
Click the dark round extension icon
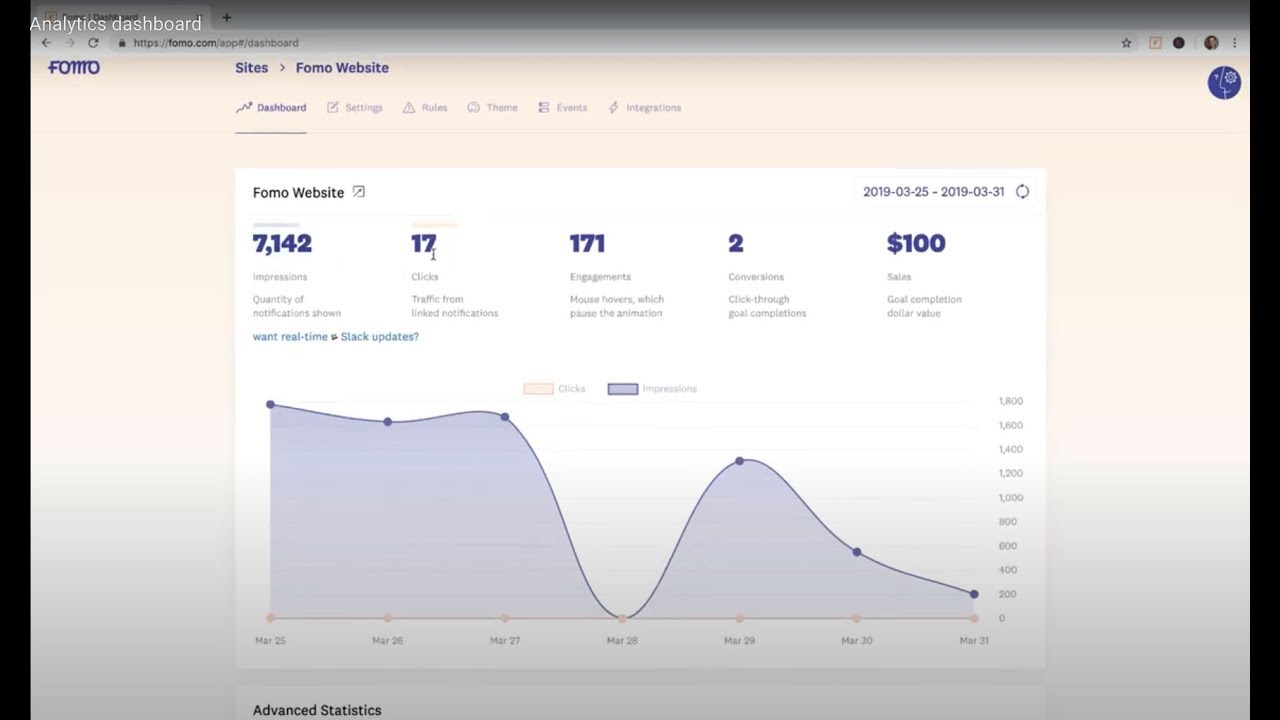point(1179,43)
